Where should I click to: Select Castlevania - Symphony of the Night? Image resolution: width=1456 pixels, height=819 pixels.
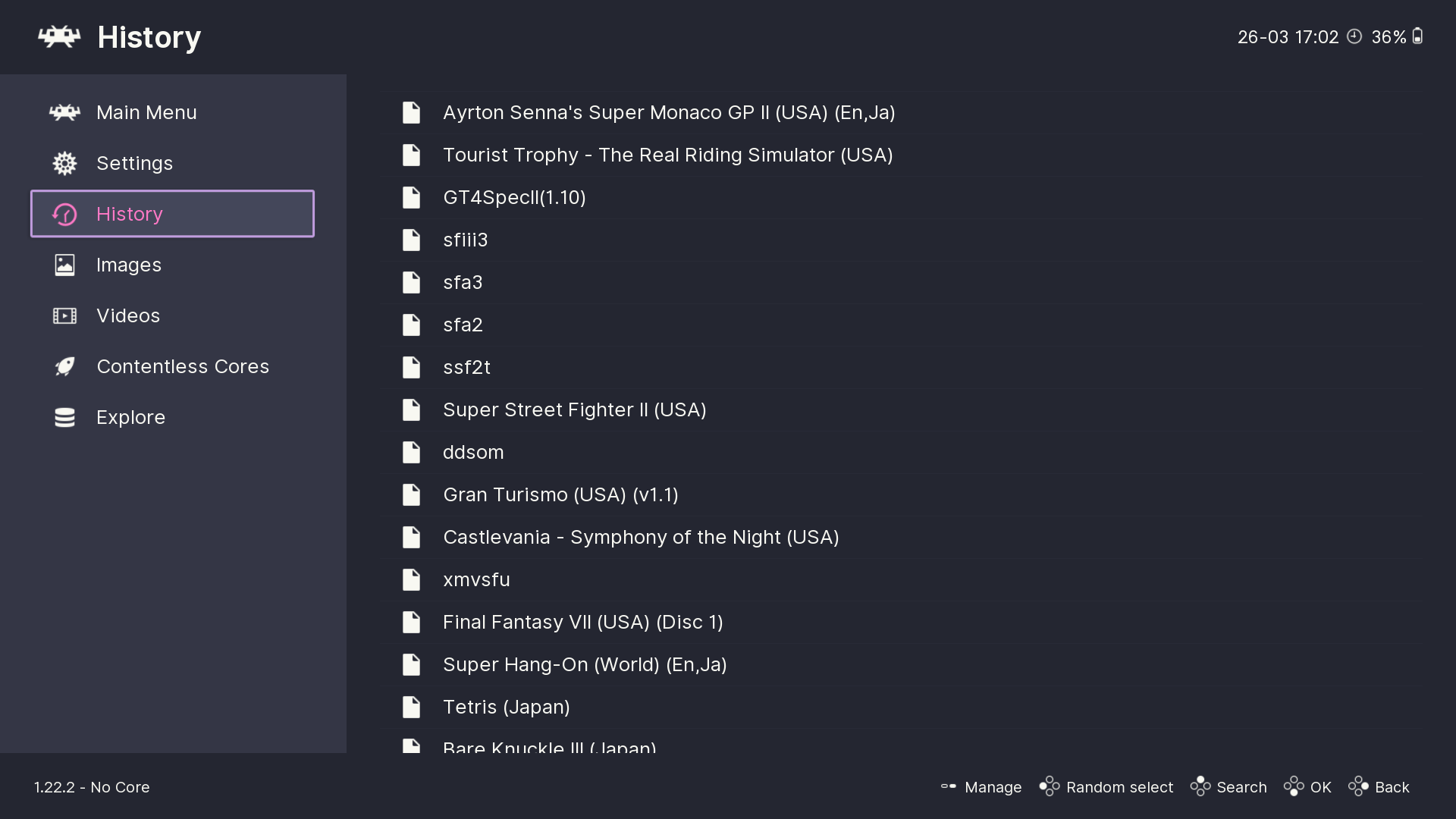pyautogui.click(x=641, y=537)
